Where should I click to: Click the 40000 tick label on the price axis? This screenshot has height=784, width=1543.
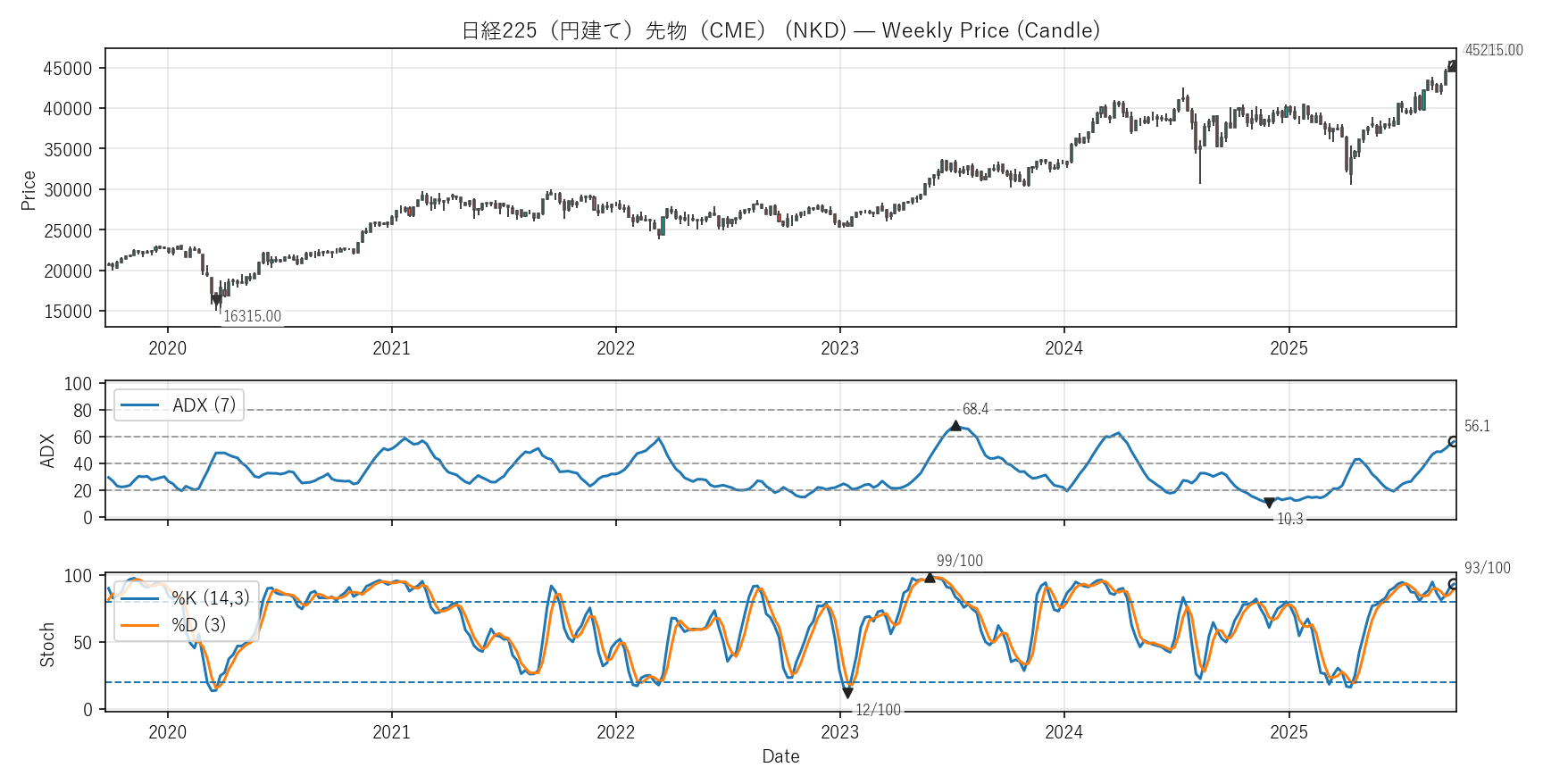pyautogui.click(x=68, y=109)
